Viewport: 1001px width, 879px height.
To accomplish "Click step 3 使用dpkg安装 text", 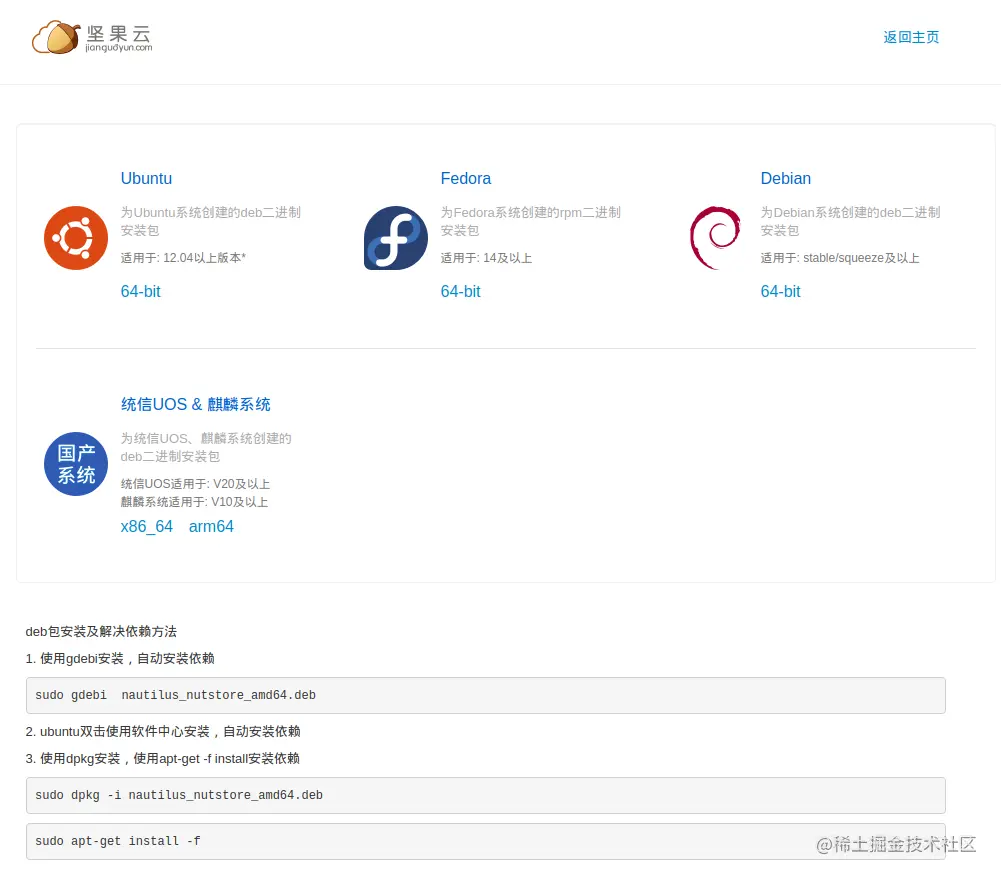I will 162,758.
